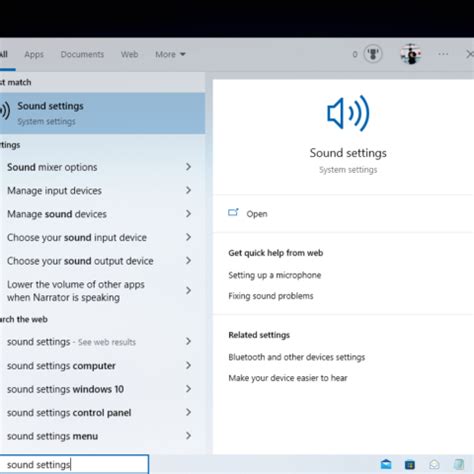Image resolution: width=474 pixels, height=474 pixels.
Task: Expand arrow for sound settings menu
Action: [x=188, y=436]
